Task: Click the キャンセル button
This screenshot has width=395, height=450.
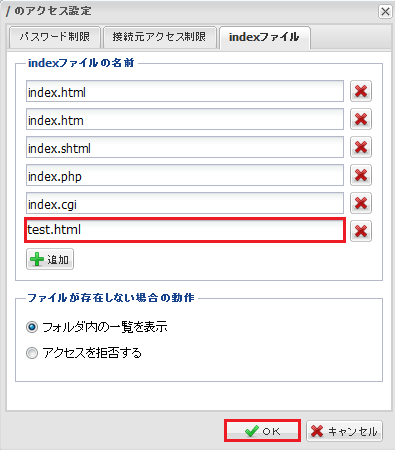Action: tap(344, 431)
